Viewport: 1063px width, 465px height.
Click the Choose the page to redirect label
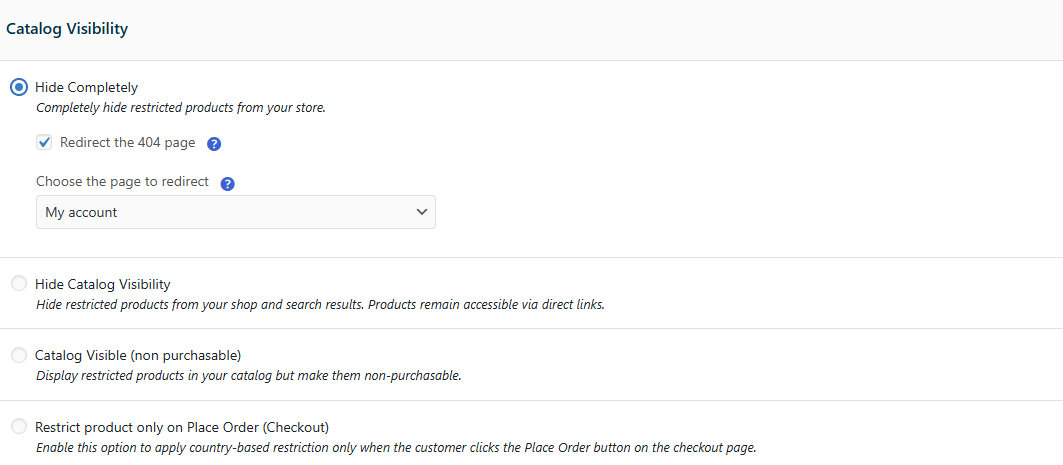[x=122, y=182]
